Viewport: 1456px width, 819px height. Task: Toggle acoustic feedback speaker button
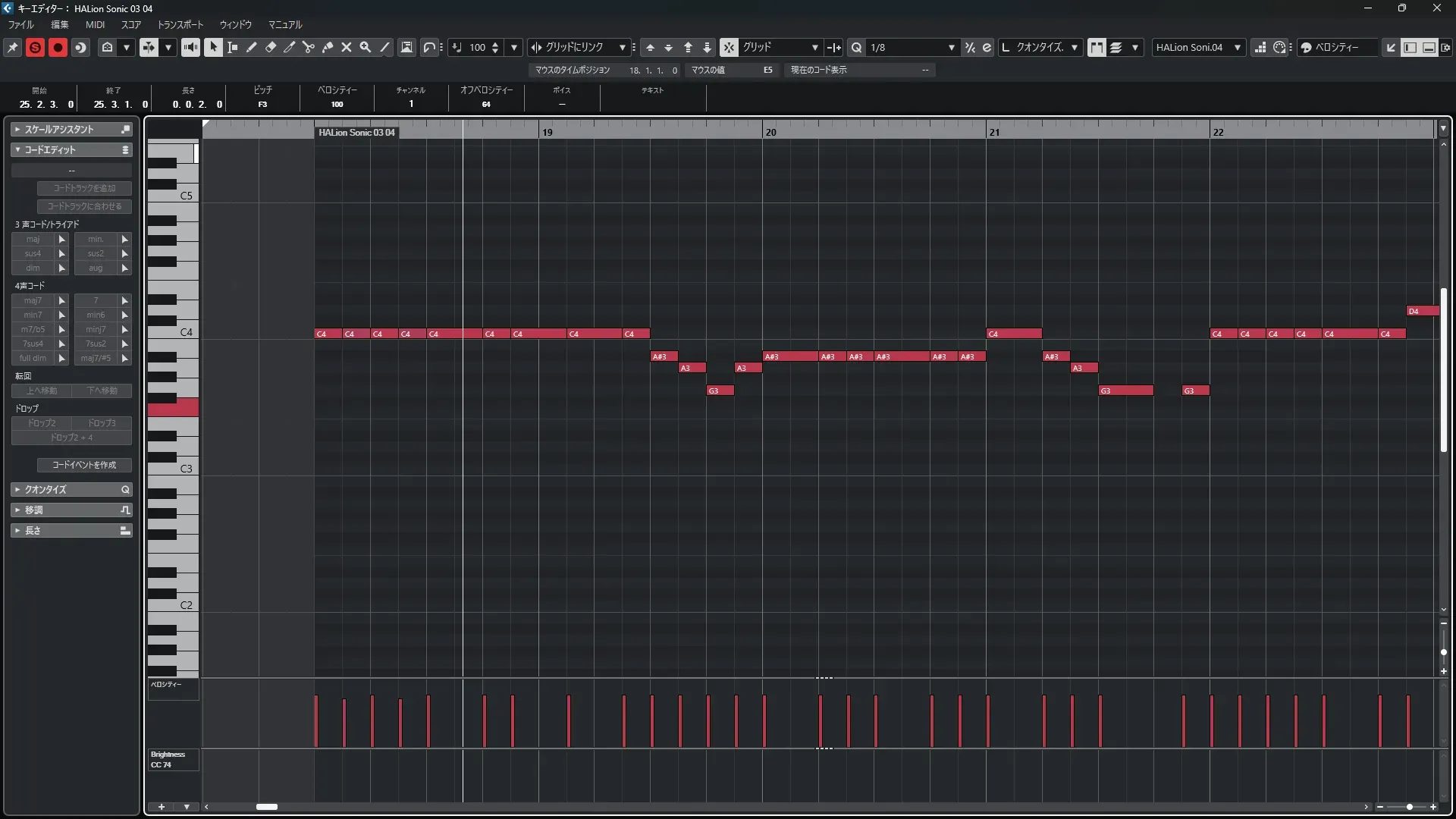(x=190, y=47)
